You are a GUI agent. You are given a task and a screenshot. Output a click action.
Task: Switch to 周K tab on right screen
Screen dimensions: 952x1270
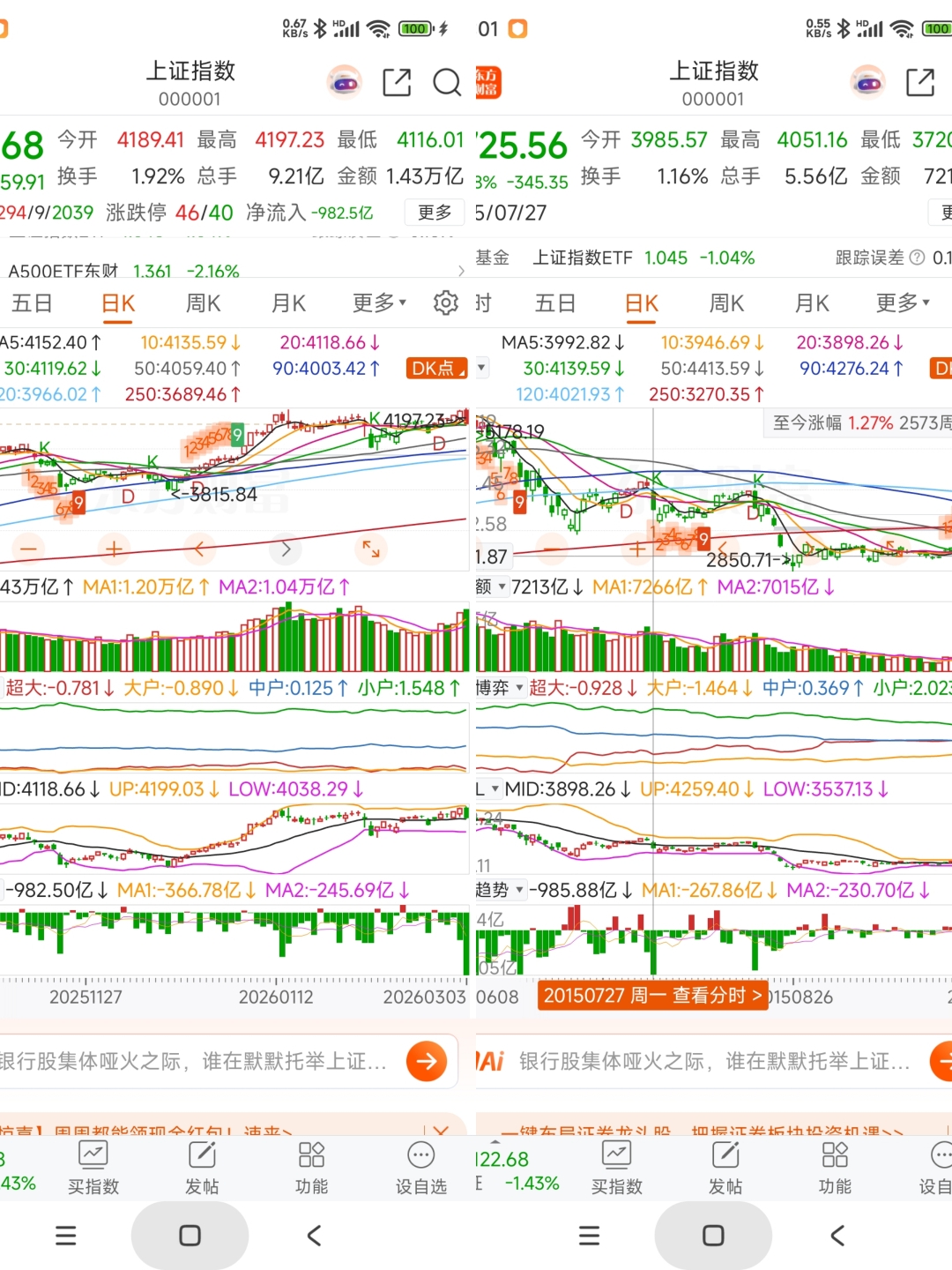click(x=727, y=303)
